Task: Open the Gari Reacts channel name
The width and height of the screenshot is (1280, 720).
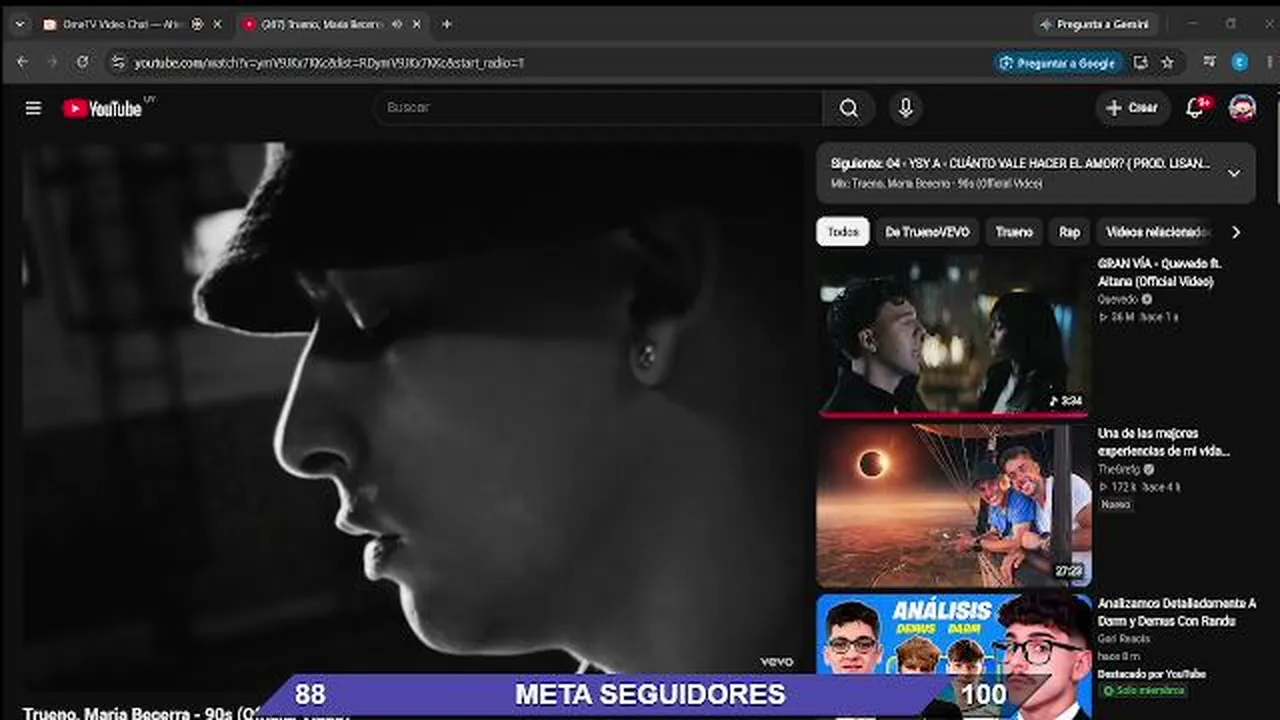Action: tap(1124, 639)
